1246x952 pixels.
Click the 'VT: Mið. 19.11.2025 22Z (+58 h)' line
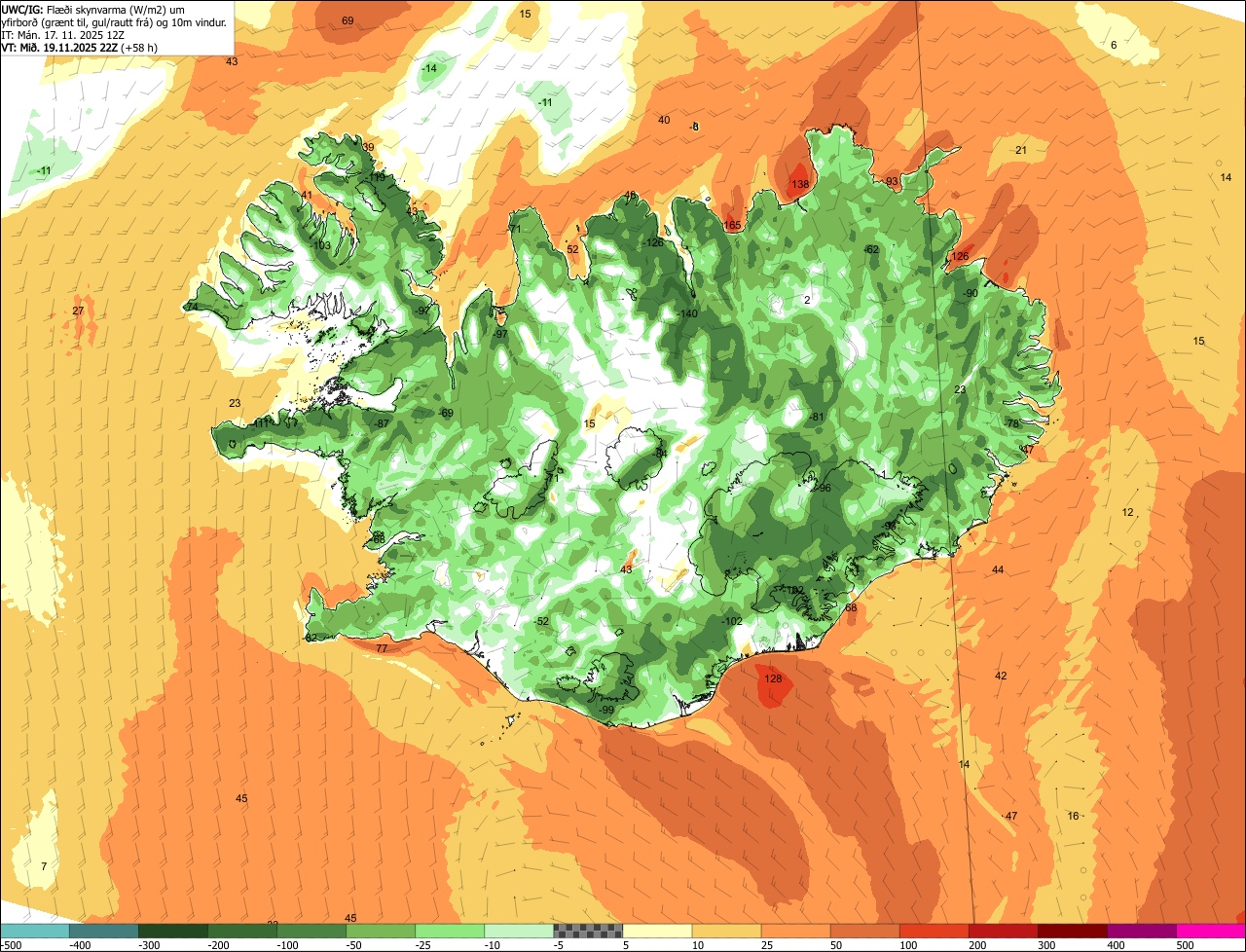tap(80, 47)
